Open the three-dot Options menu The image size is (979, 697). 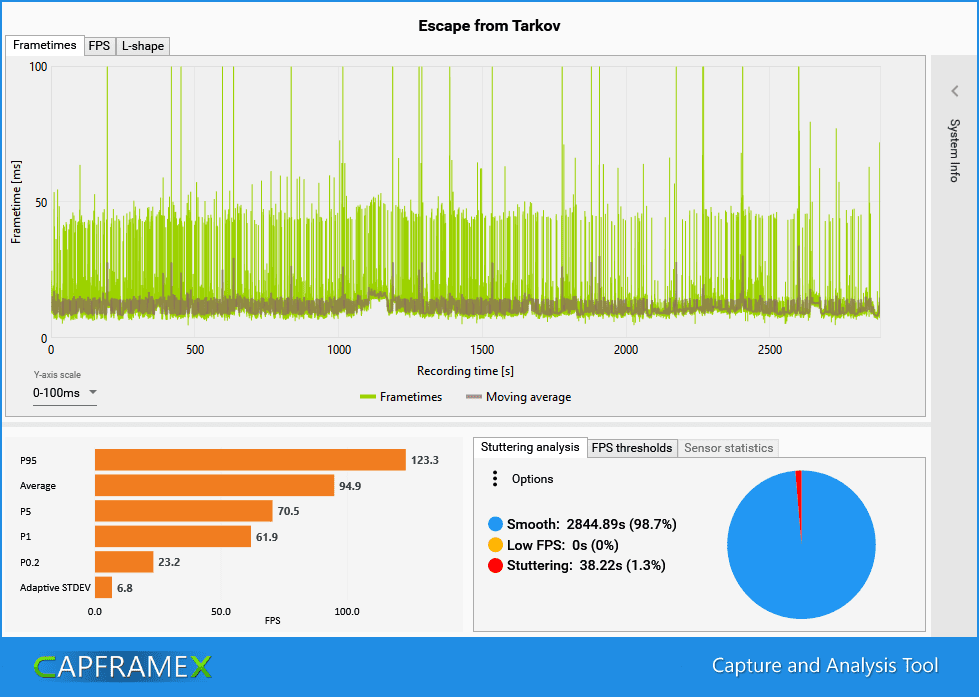coord(495,479)
